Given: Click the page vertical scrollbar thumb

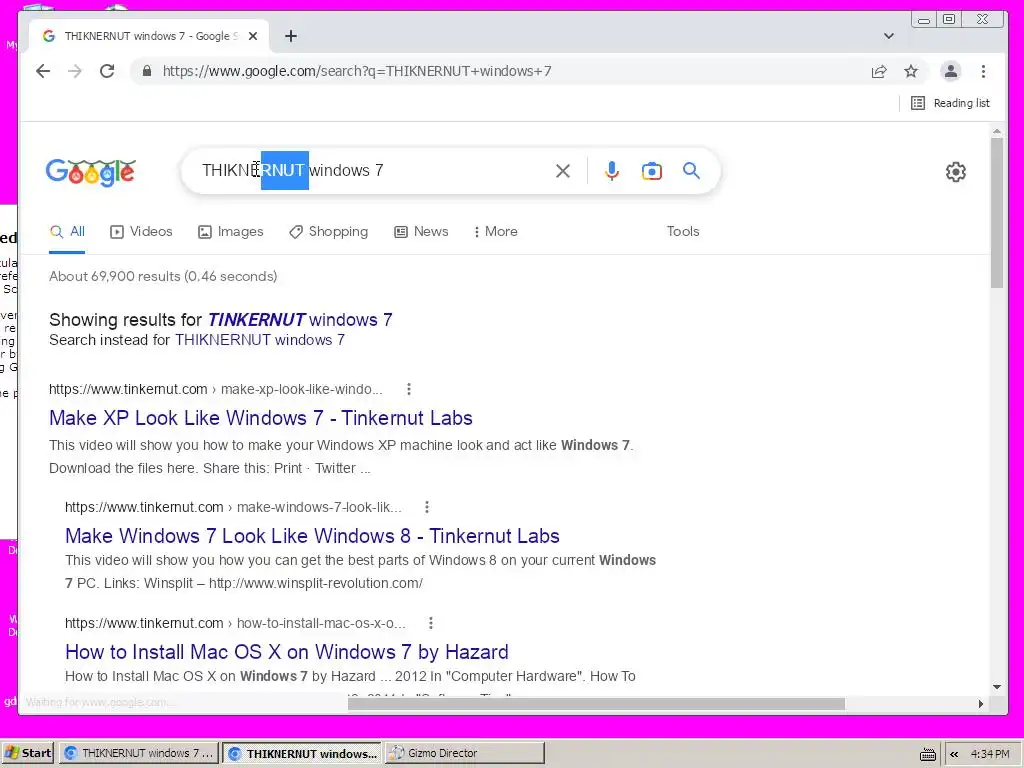Looking at the screenshot, I should pyautogui.click(x=997, y=212).
